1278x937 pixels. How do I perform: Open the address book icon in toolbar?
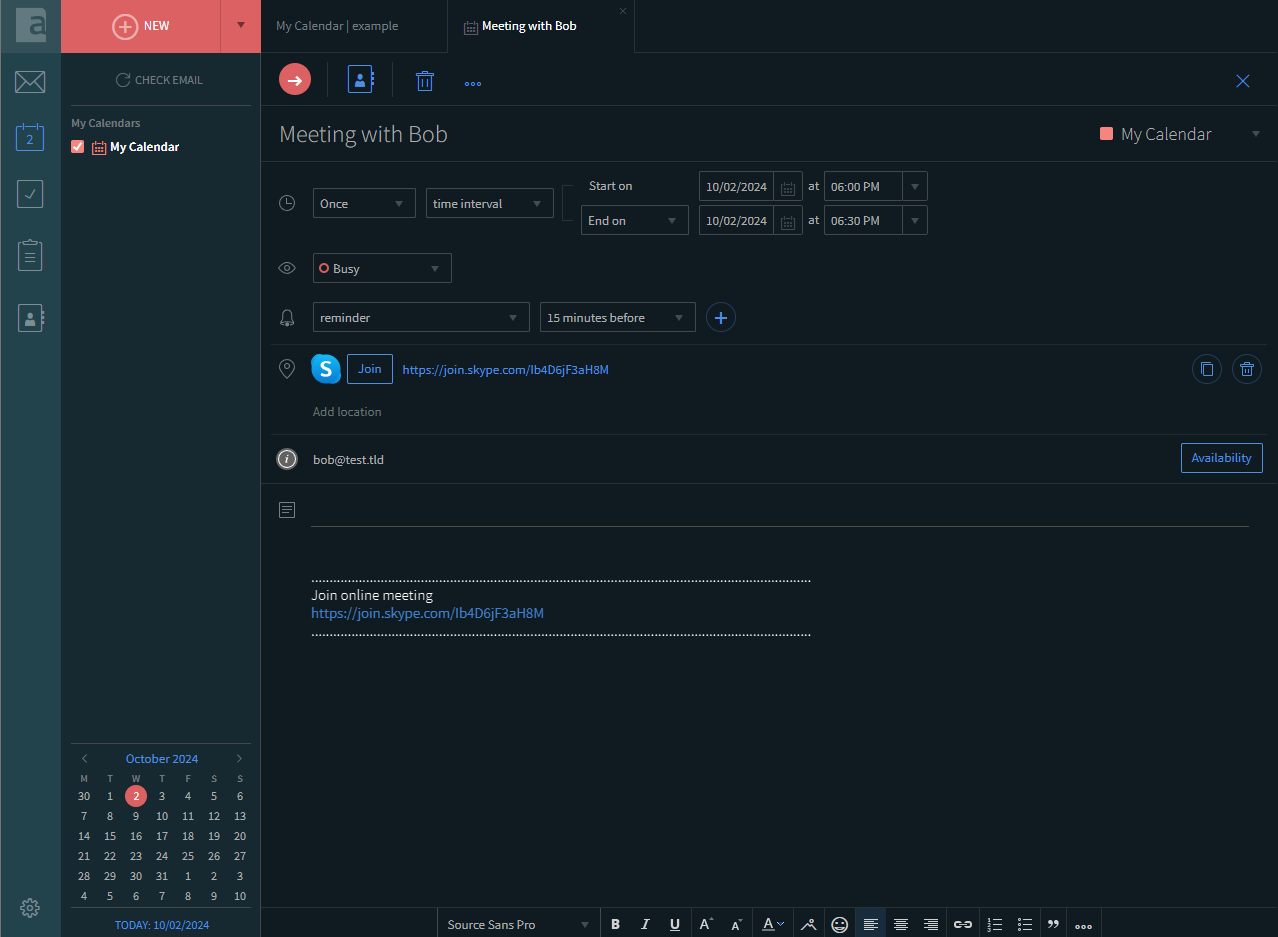(360, 80)
